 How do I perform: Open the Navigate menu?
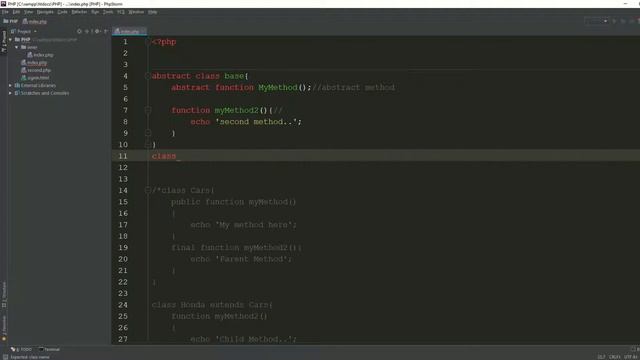pyautogui.click(x=45, y=12)
